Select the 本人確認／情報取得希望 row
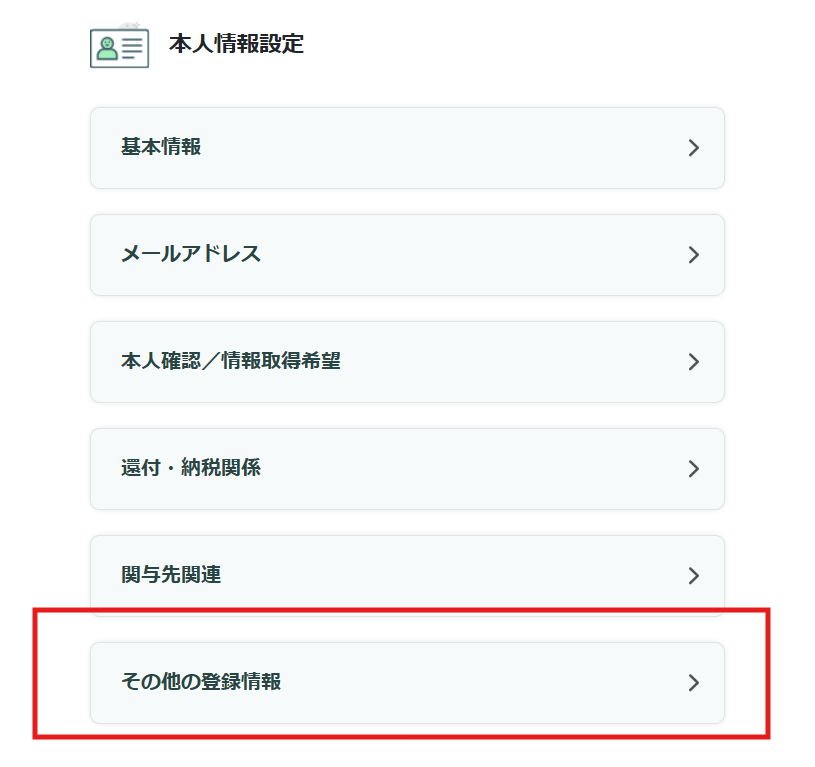The height and width of the screenshot is (767, 815). click(x=407, y=362)
